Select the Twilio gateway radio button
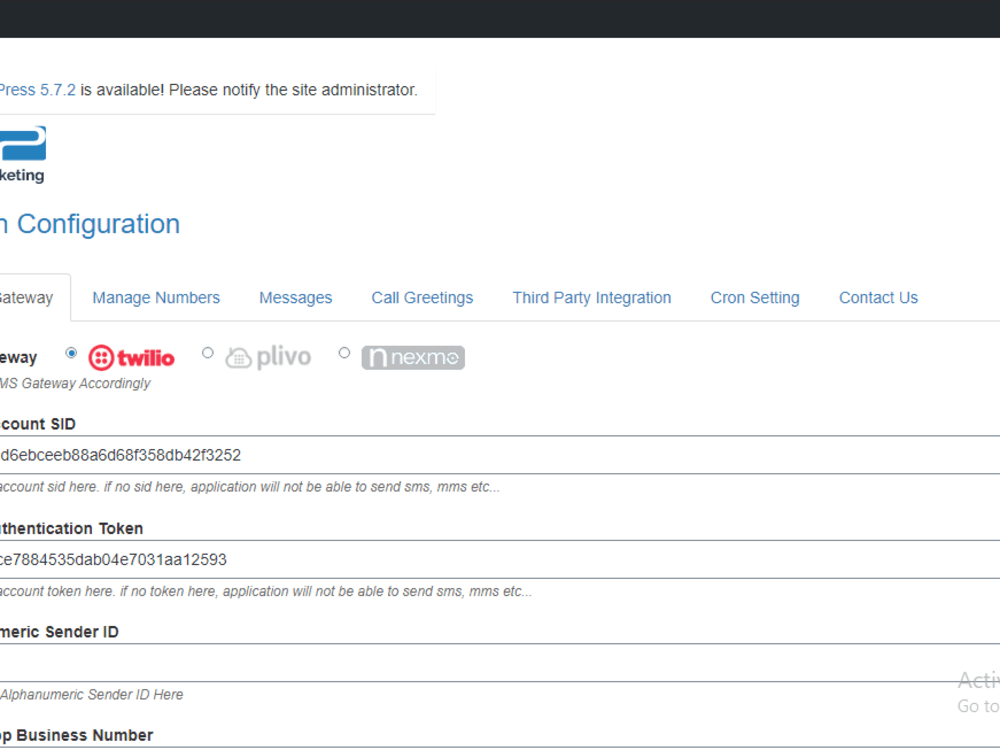The image size is (1000, 750). pyautogui.click(x=71, y=353)
